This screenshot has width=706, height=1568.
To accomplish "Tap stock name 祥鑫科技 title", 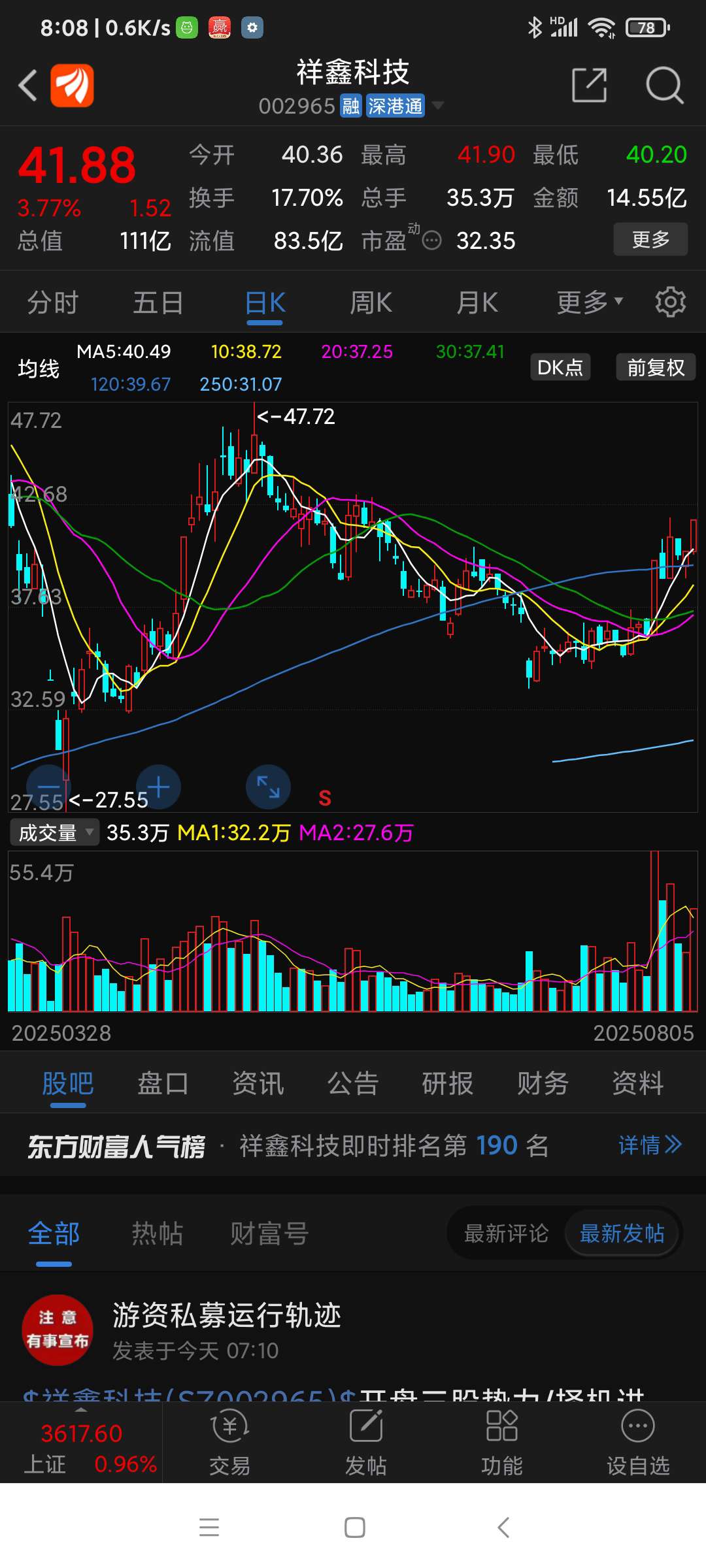I will point(353,72).
